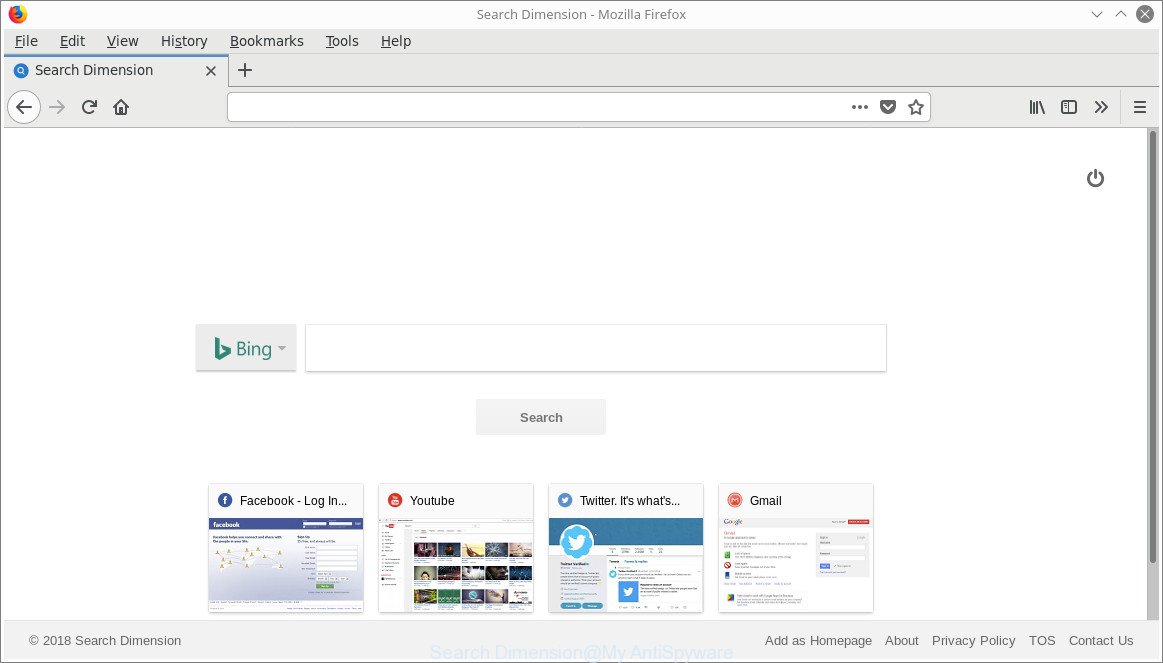Reload the current page
The image size is (1163, 663).
(90, 108)
